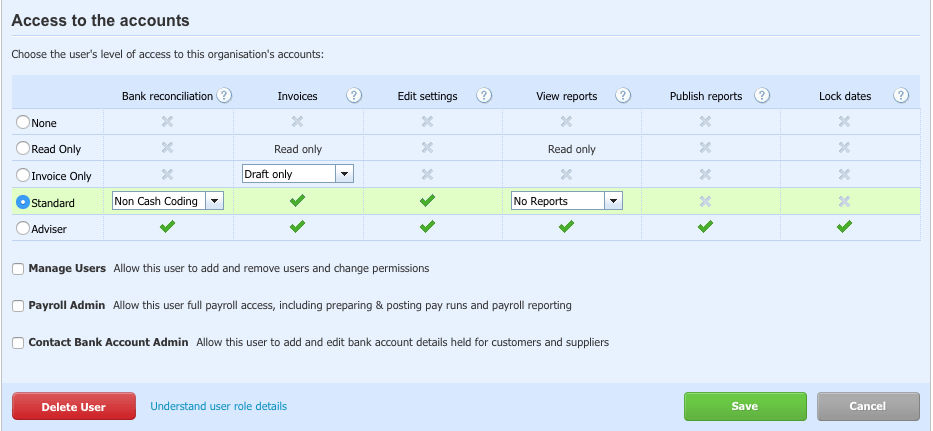Choose the Adviser access level
The height and width of the screenshot is (431, 933).
coord(23,228)
